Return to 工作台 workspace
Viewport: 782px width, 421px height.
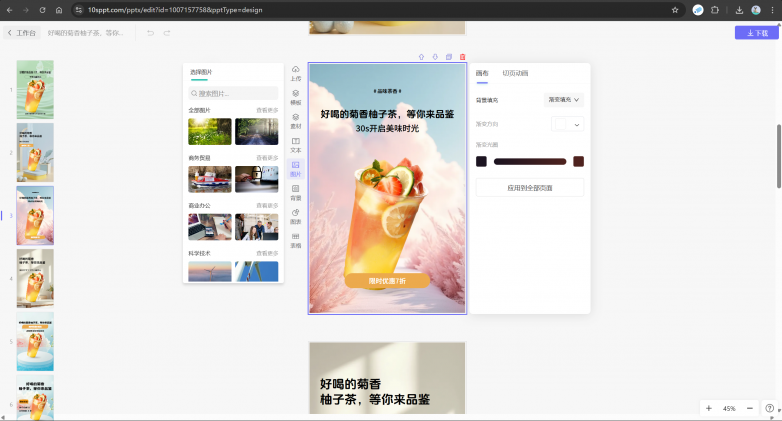tap(22, 33)
